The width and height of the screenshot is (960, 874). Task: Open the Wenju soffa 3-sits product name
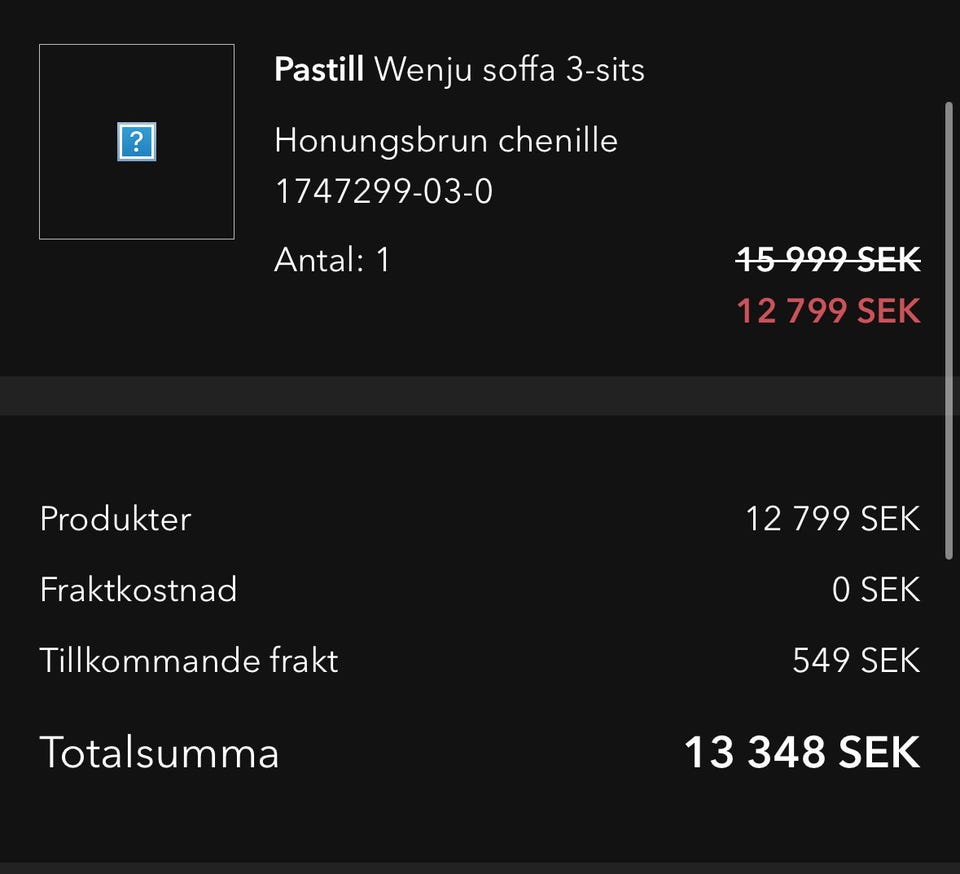click(x=510, y=70)
